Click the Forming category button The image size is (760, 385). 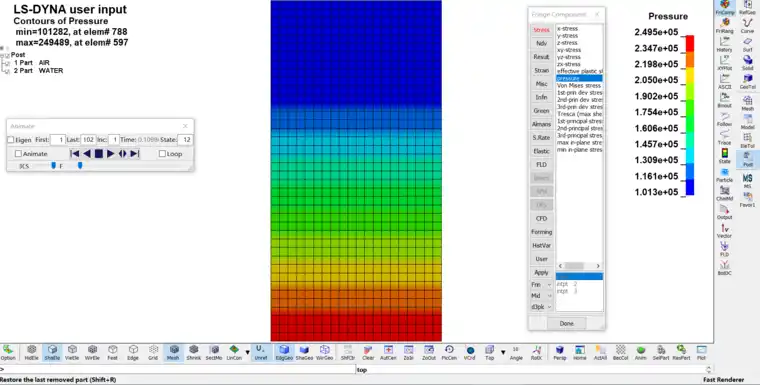point(541,232)
